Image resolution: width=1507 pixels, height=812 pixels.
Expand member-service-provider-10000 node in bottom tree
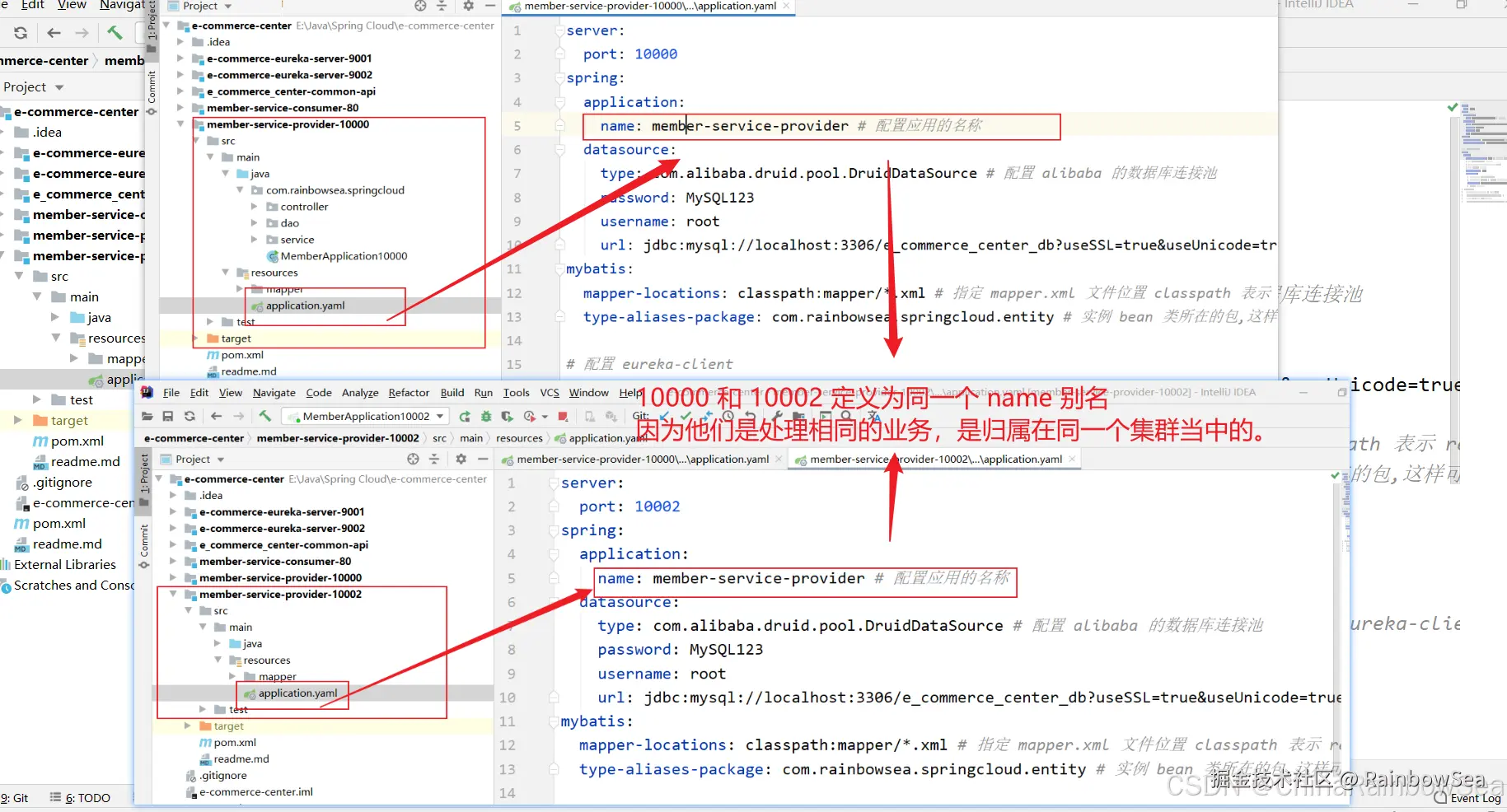(x=173, y=577)
